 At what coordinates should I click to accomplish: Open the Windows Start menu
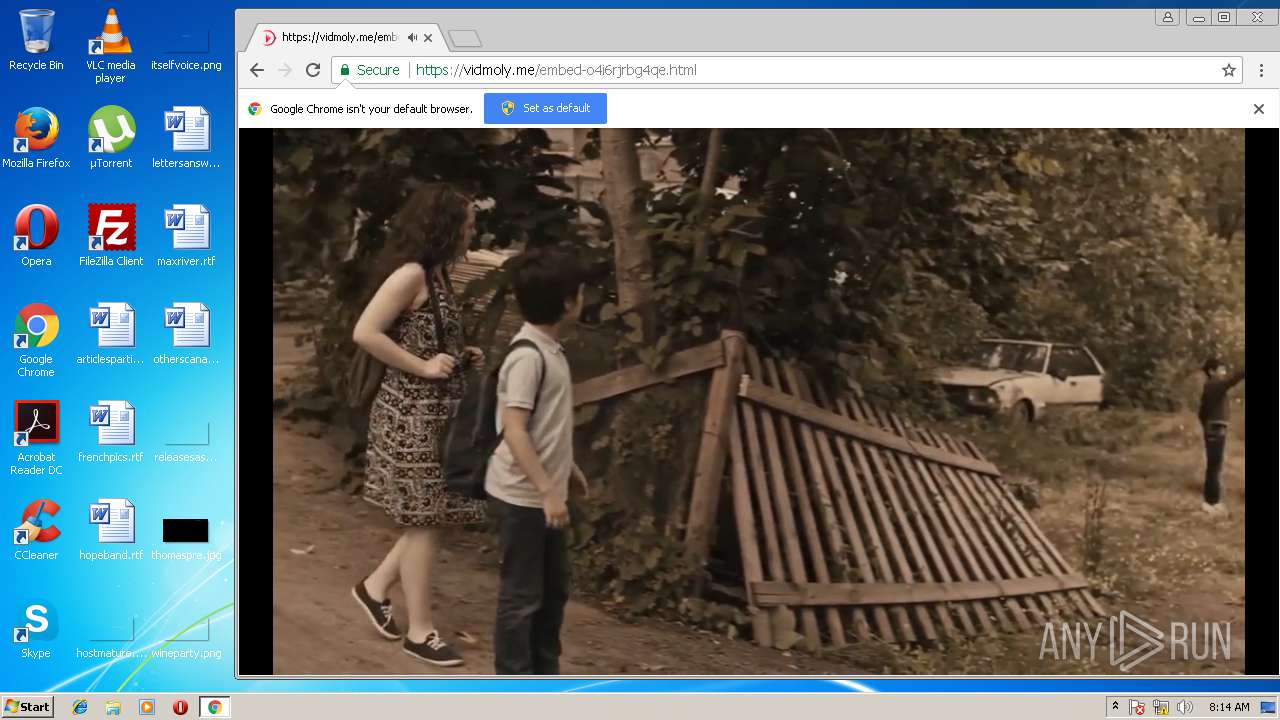(27, 707)
